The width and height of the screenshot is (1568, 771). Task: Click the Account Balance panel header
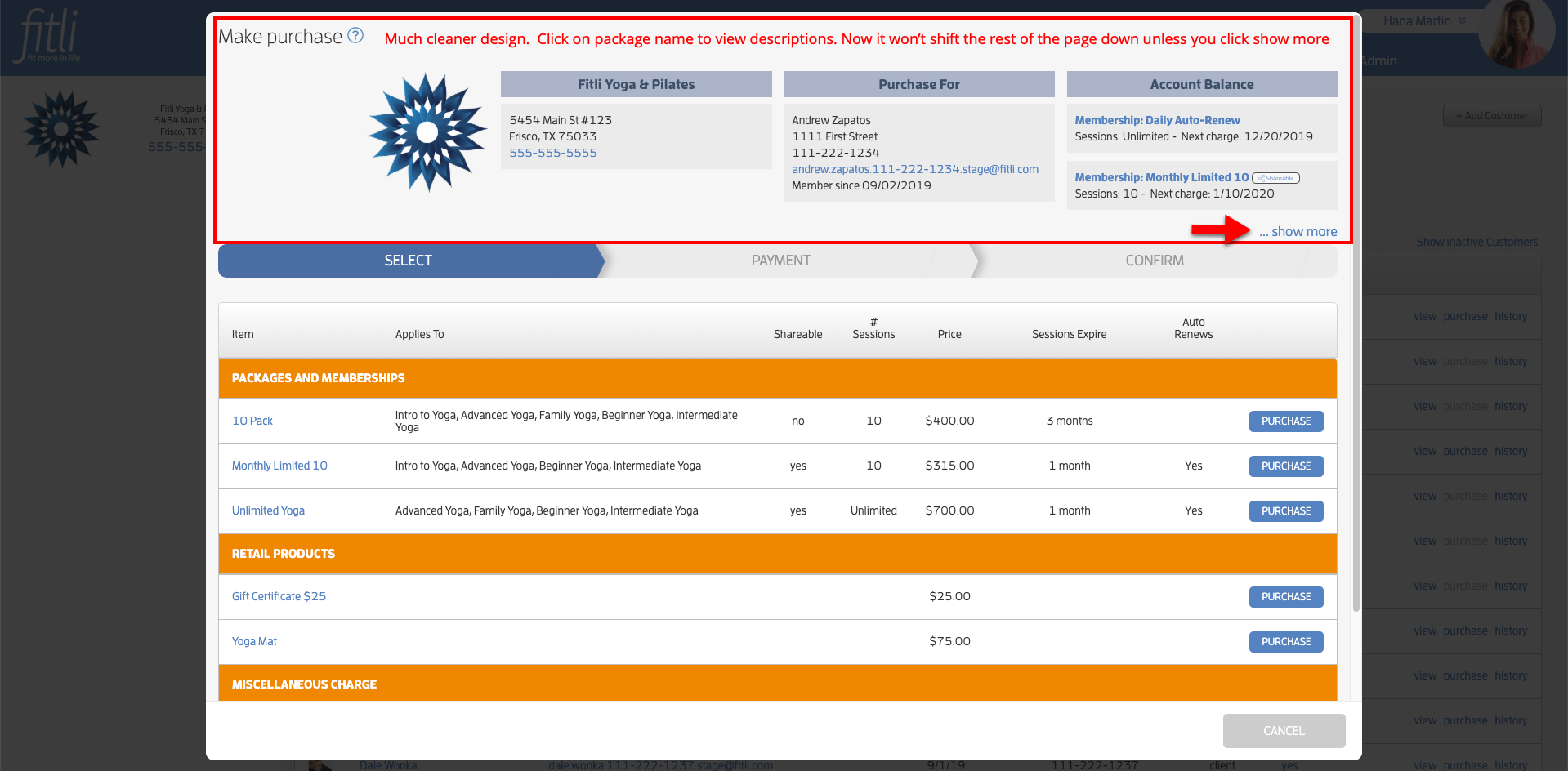(x=1202, y=84)
